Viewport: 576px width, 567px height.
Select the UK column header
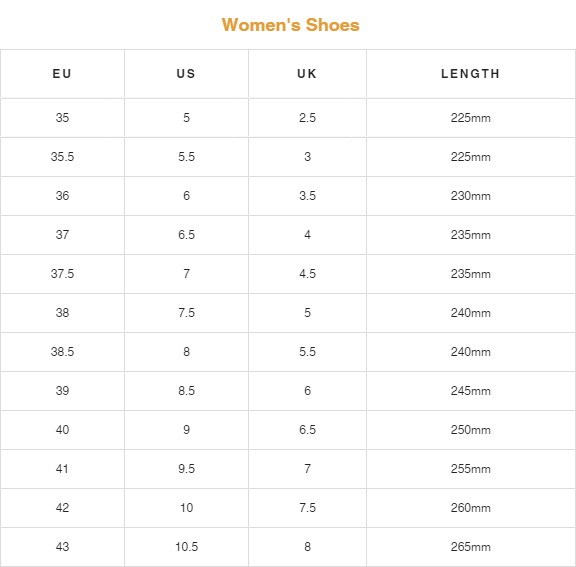pyautogui.click(x=307, y=74)
